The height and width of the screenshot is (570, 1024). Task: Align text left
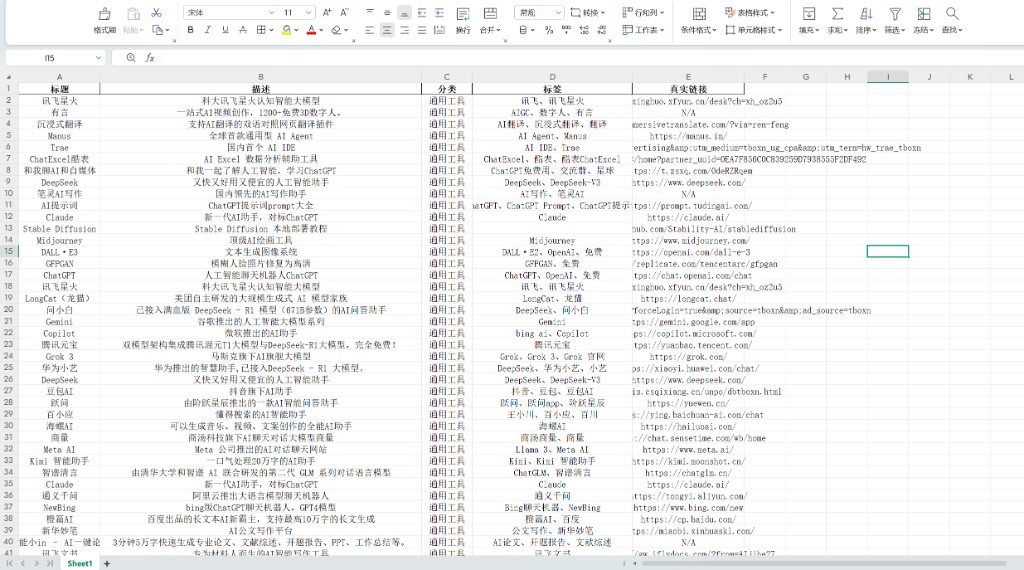[370, 30]
